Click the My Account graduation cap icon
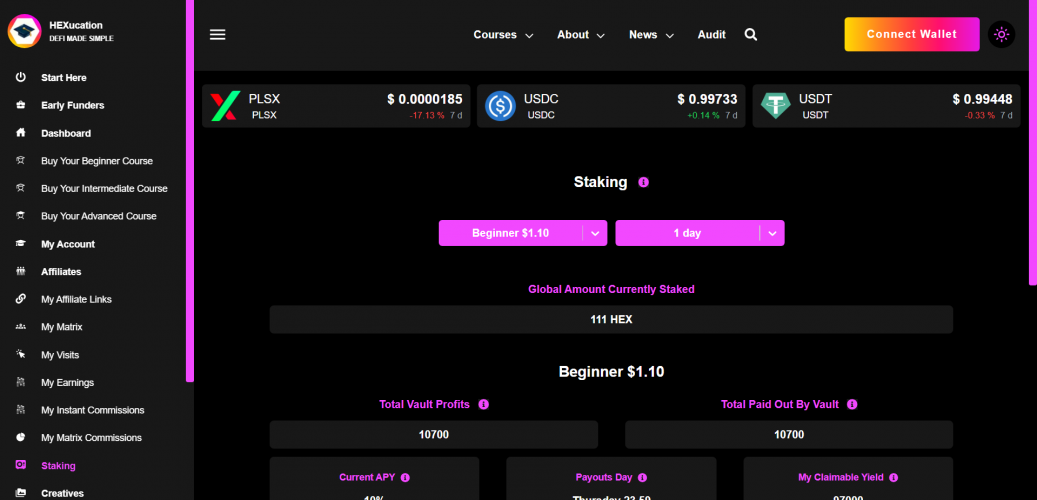 (21, 244)
